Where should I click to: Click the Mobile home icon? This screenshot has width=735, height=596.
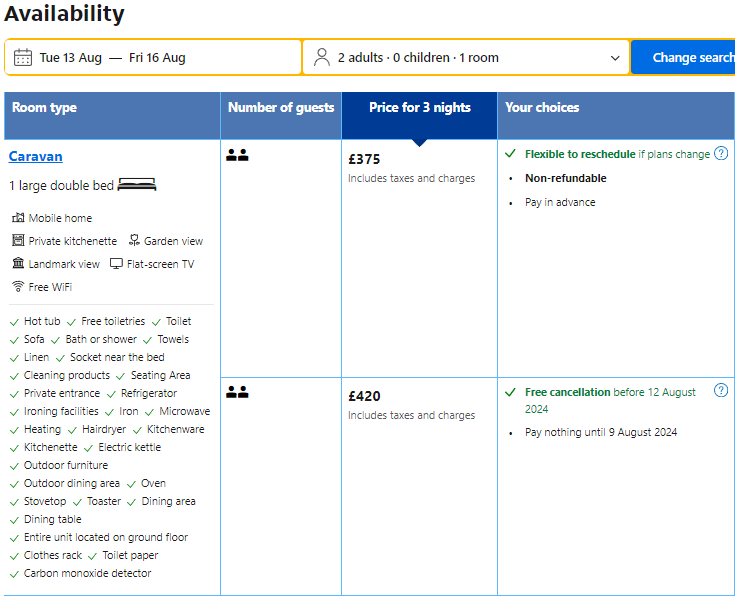pos(18,218)
